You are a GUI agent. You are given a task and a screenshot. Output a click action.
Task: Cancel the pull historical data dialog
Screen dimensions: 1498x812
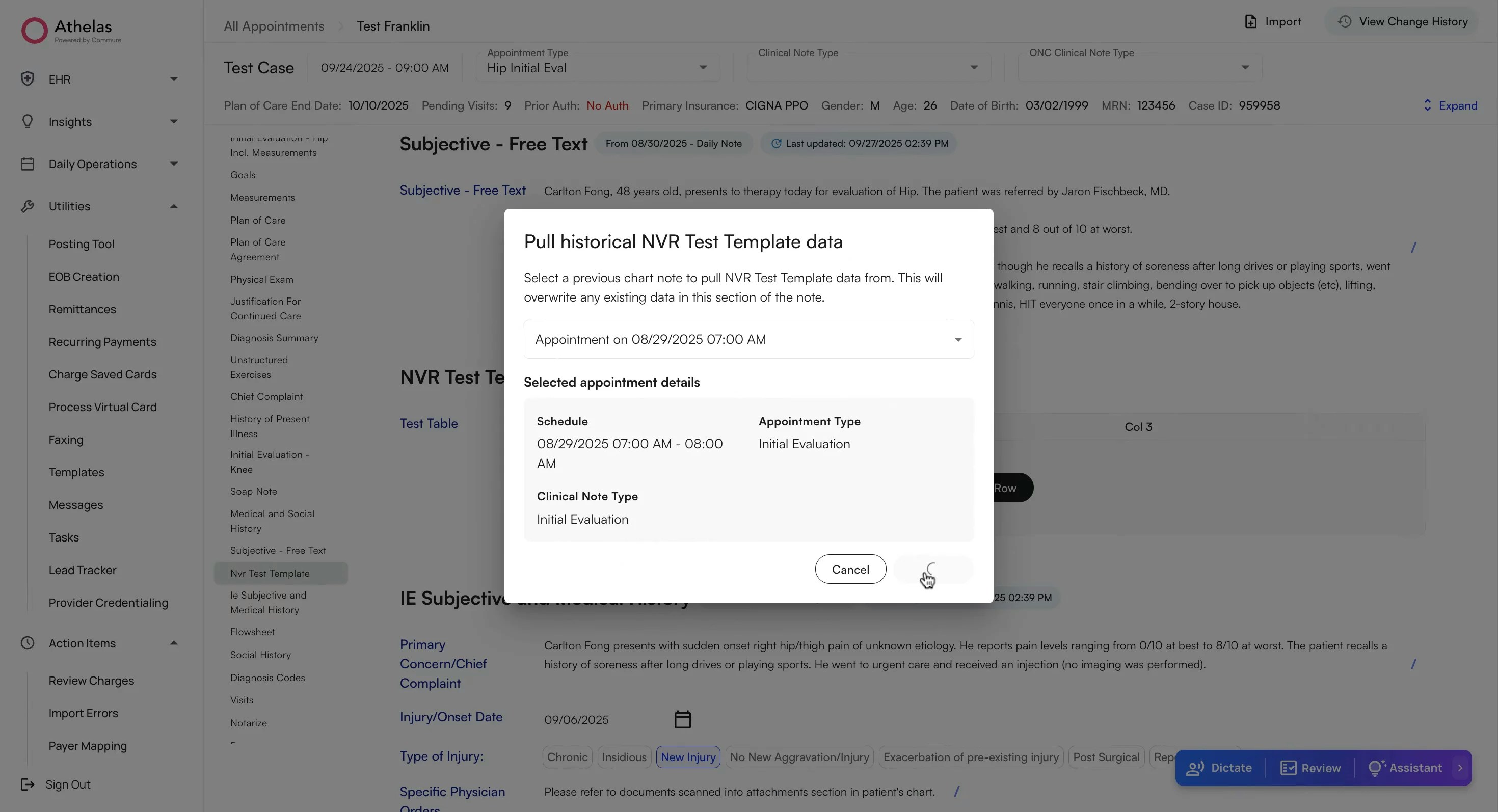point(850,570)
